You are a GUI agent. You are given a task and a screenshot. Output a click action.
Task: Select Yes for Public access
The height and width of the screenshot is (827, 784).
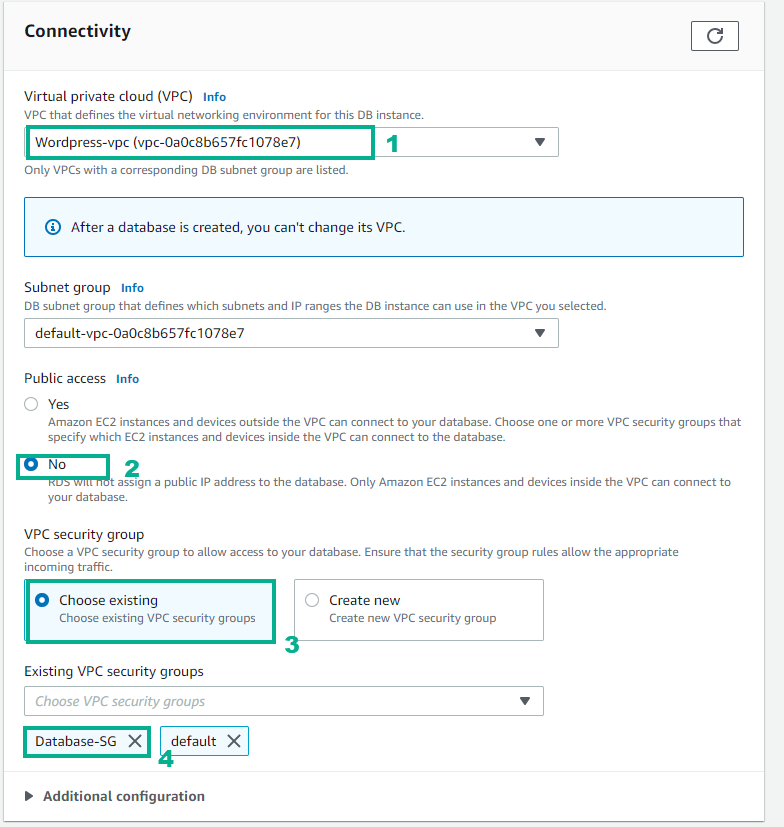[33, 405]
